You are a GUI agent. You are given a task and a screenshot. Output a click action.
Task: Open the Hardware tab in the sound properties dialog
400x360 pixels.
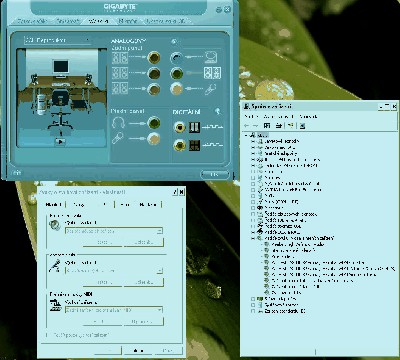tap(148, 204)
